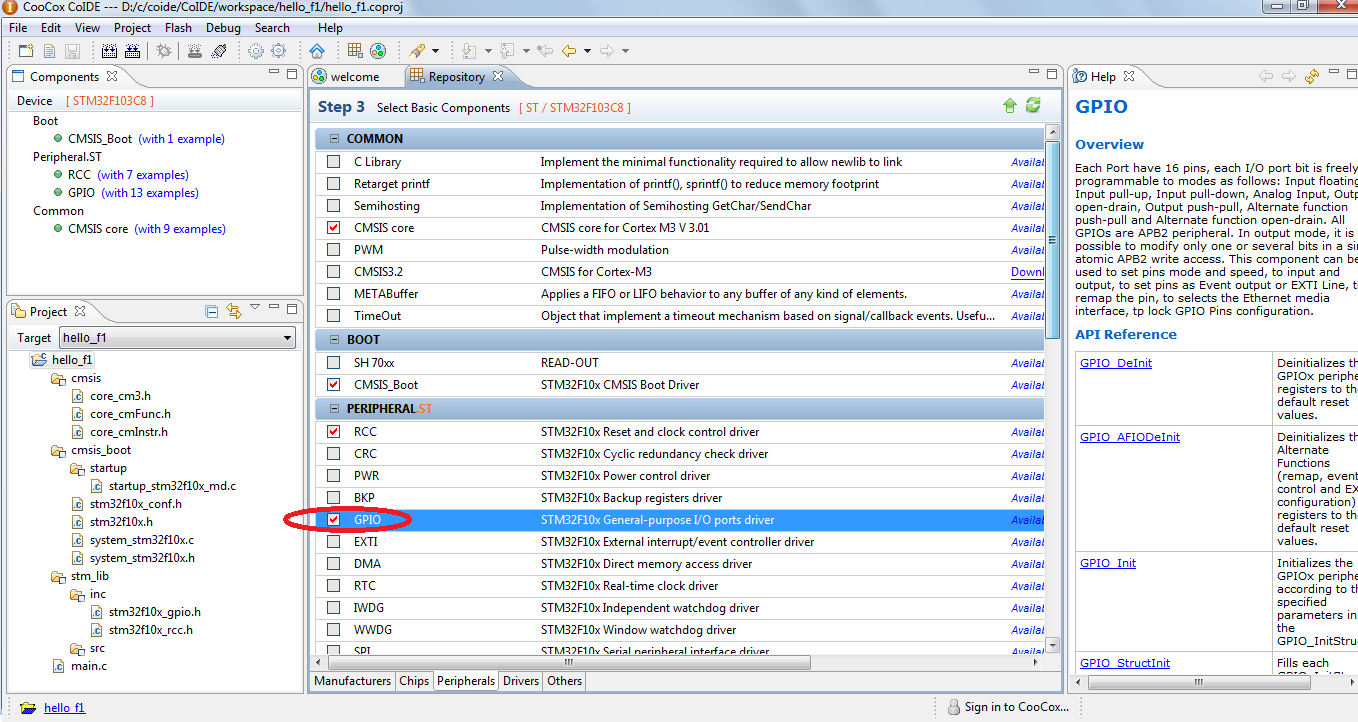The width and height of the screenshot is (1358, 722).
Task: Click the Flash Erase toolbar icon
Action: click(219, 51)
